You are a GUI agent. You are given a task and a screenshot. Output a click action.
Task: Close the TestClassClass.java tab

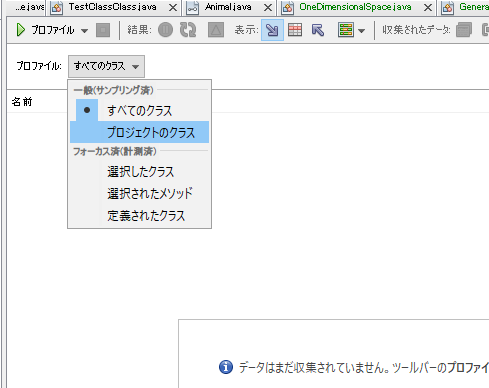[173, 7]
